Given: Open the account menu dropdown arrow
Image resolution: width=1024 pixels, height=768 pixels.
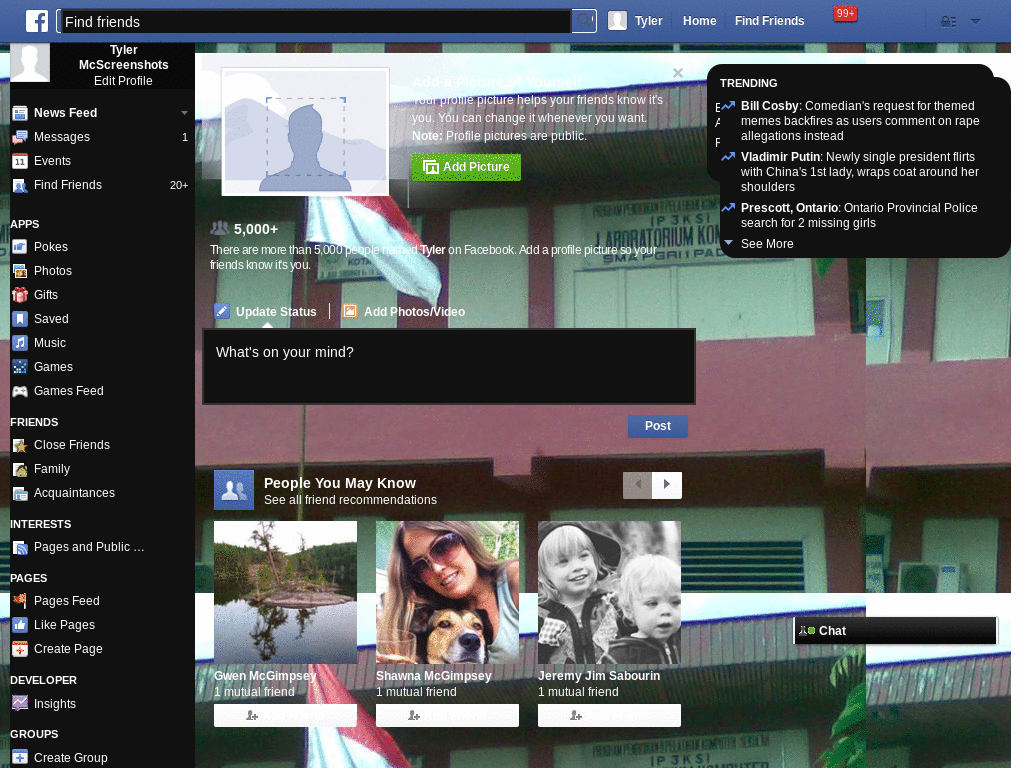Looking at the screenshot, I should click(976, 21).
